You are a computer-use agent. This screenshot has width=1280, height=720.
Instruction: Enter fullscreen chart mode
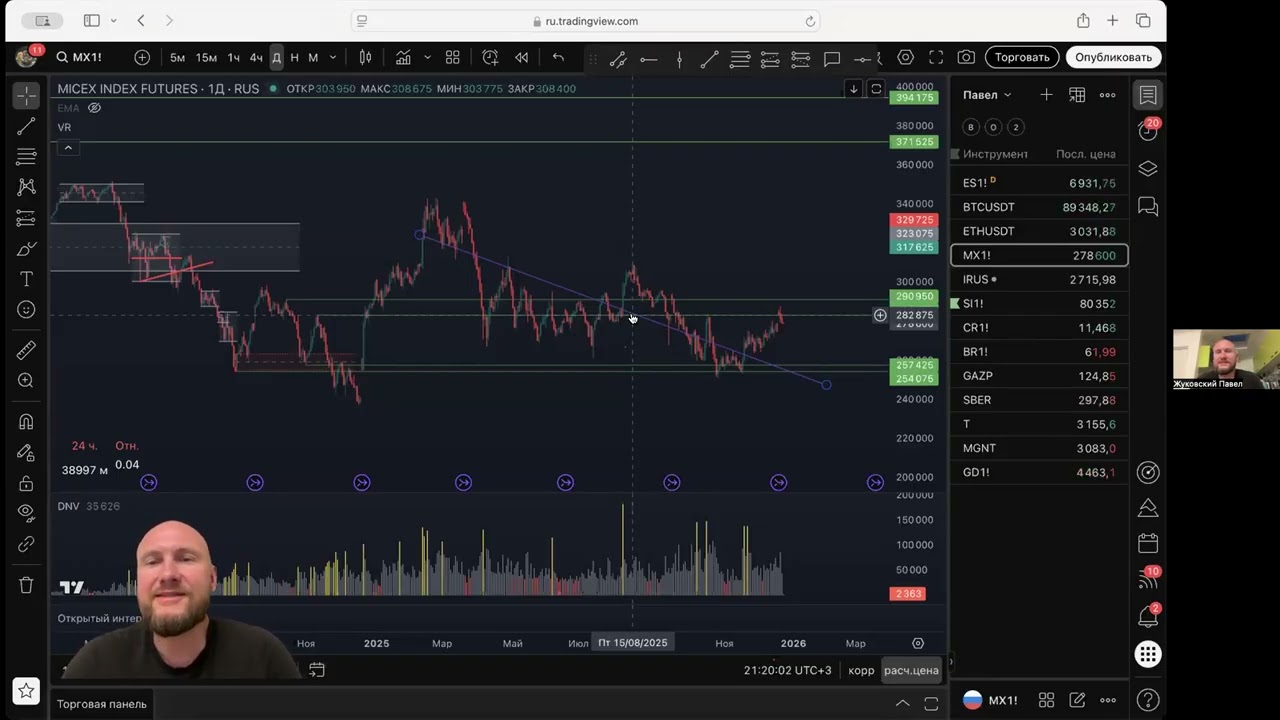936,57
